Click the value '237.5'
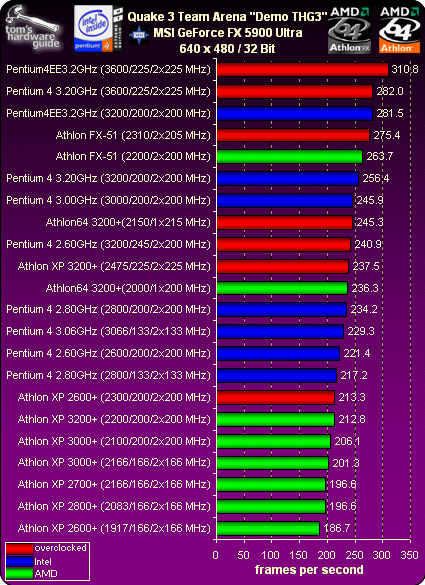425x585 pixels. pyautogui.click(x=366, y=266)
